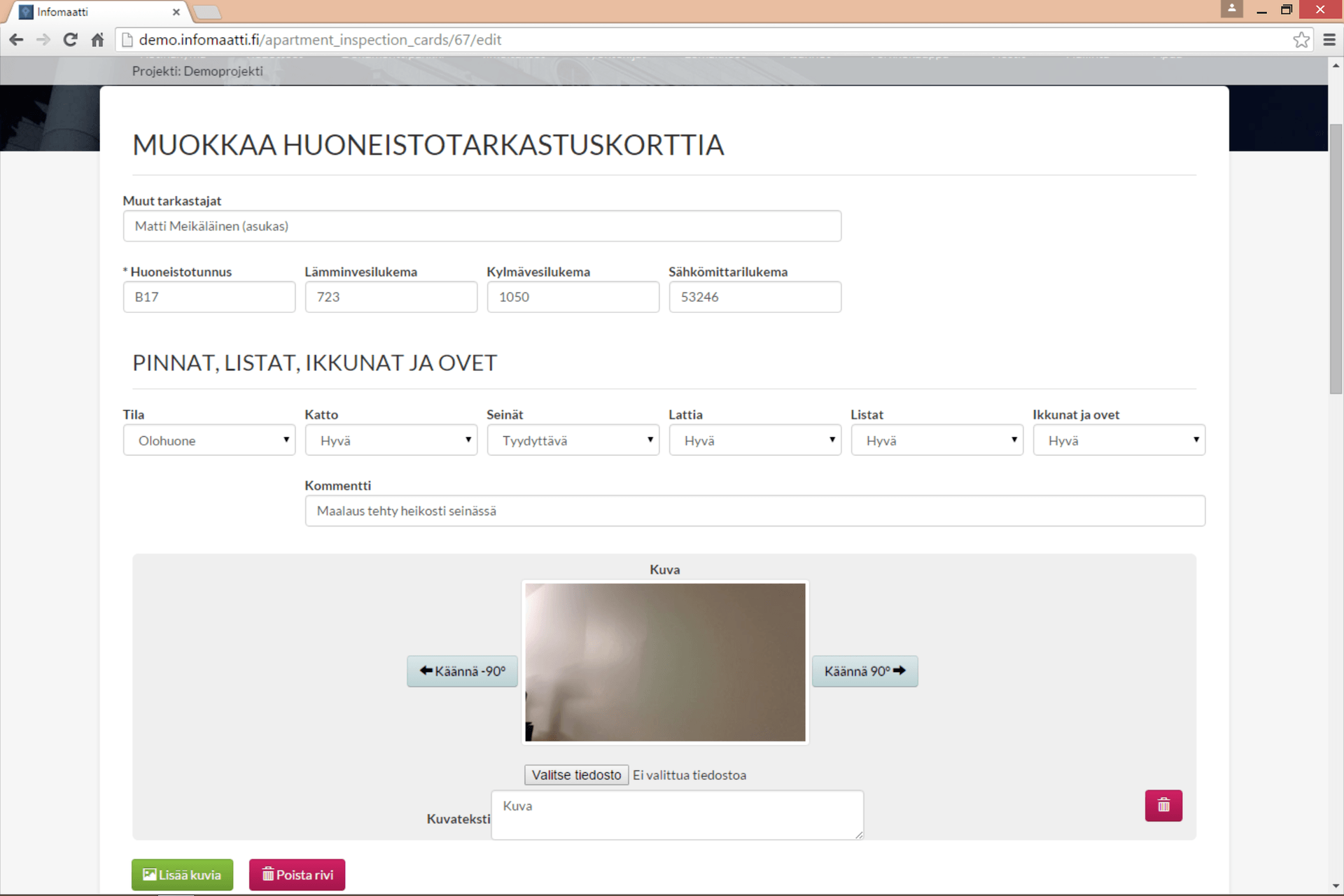
Task: Remove the row with Poista rivi
Action: click(297, 875)
